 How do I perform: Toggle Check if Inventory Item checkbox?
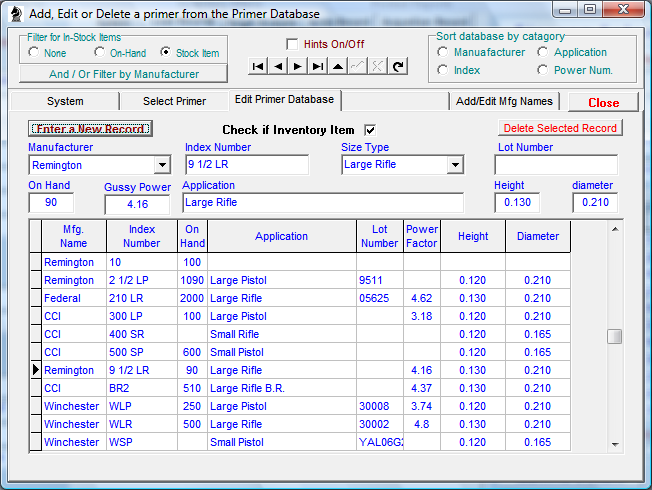tap(370, 130)
